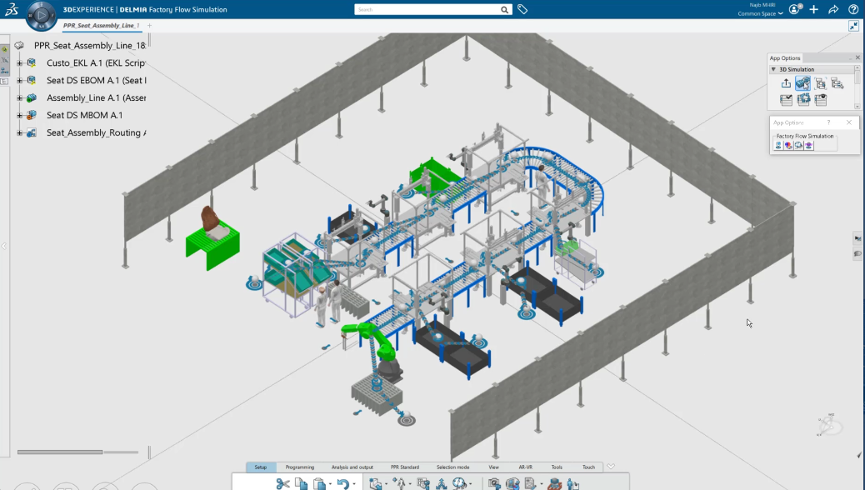
Task: Click the Help question mark icon
Action: (x=852, y=9)
